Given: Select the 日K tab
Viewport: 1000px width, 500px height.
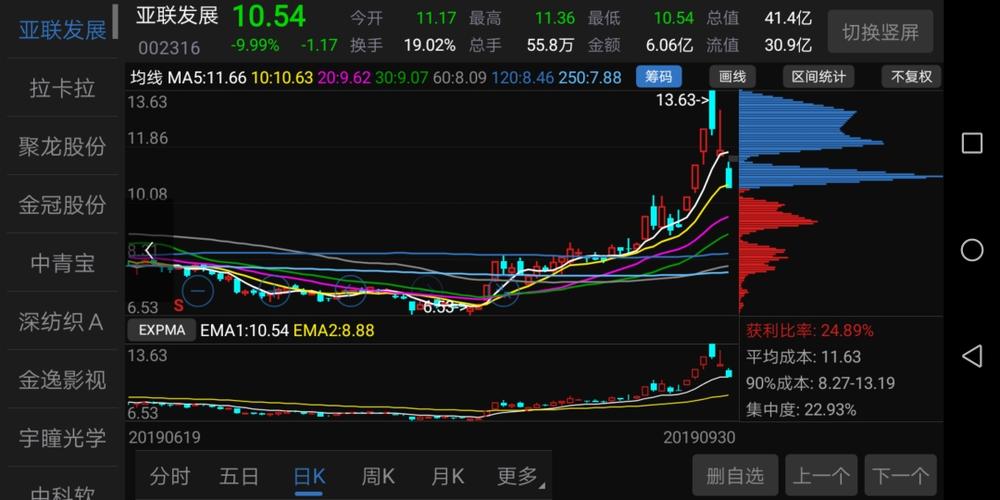Looking at the screenshot, I should pos(309,476).
